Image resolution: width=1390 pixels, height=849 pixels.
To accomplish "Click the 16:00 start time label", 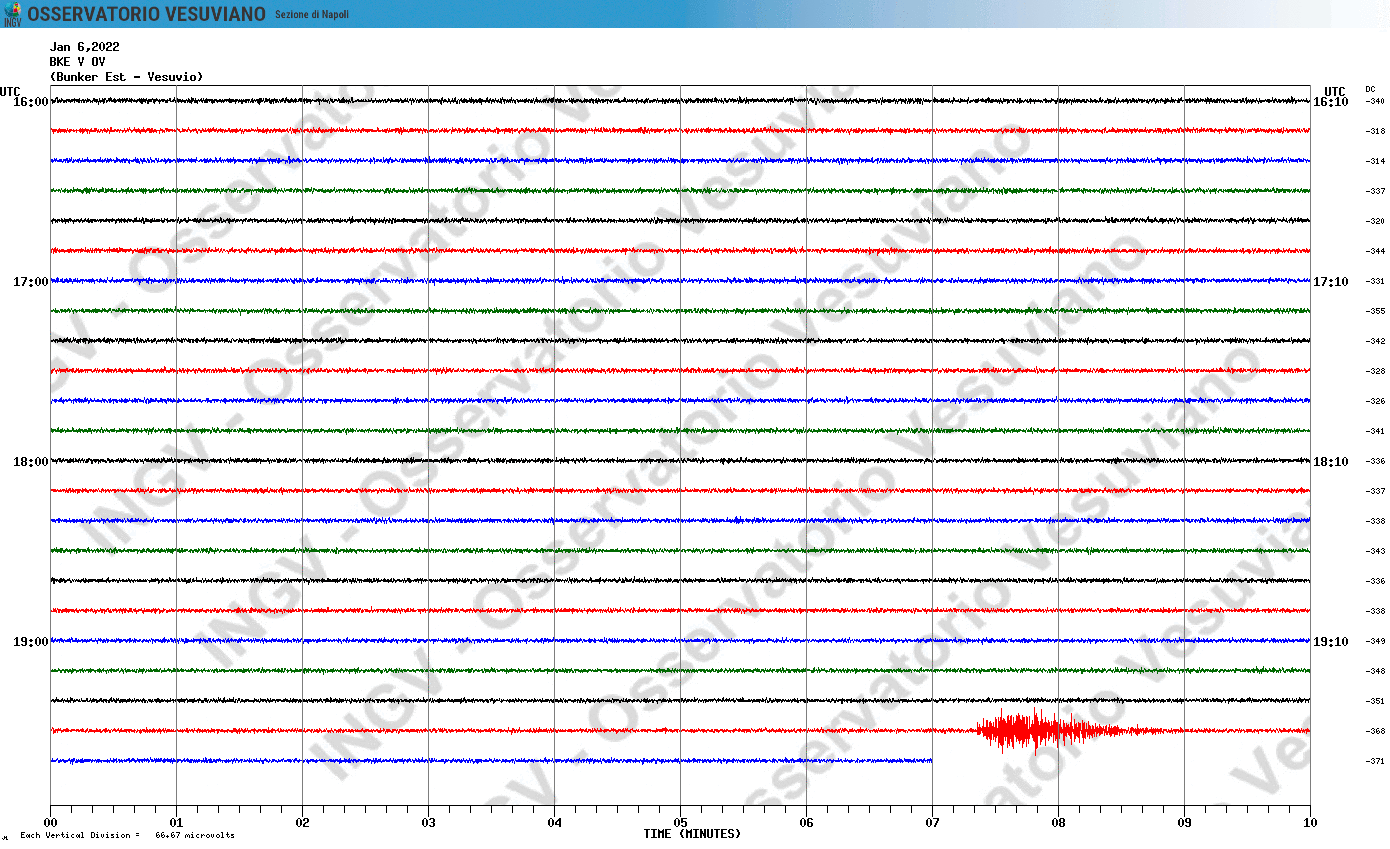I will pos(30,102).
